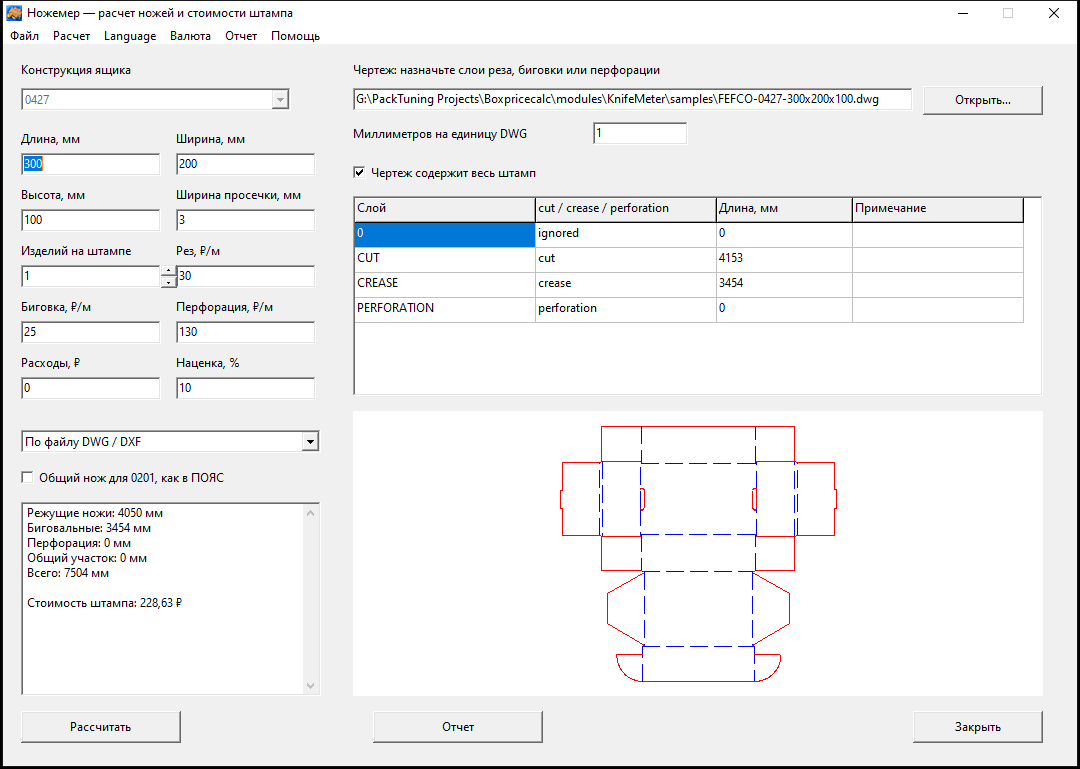The image size is (1080, 769).
Task: Click the length cell showing 4153
Action: (784, 258)
